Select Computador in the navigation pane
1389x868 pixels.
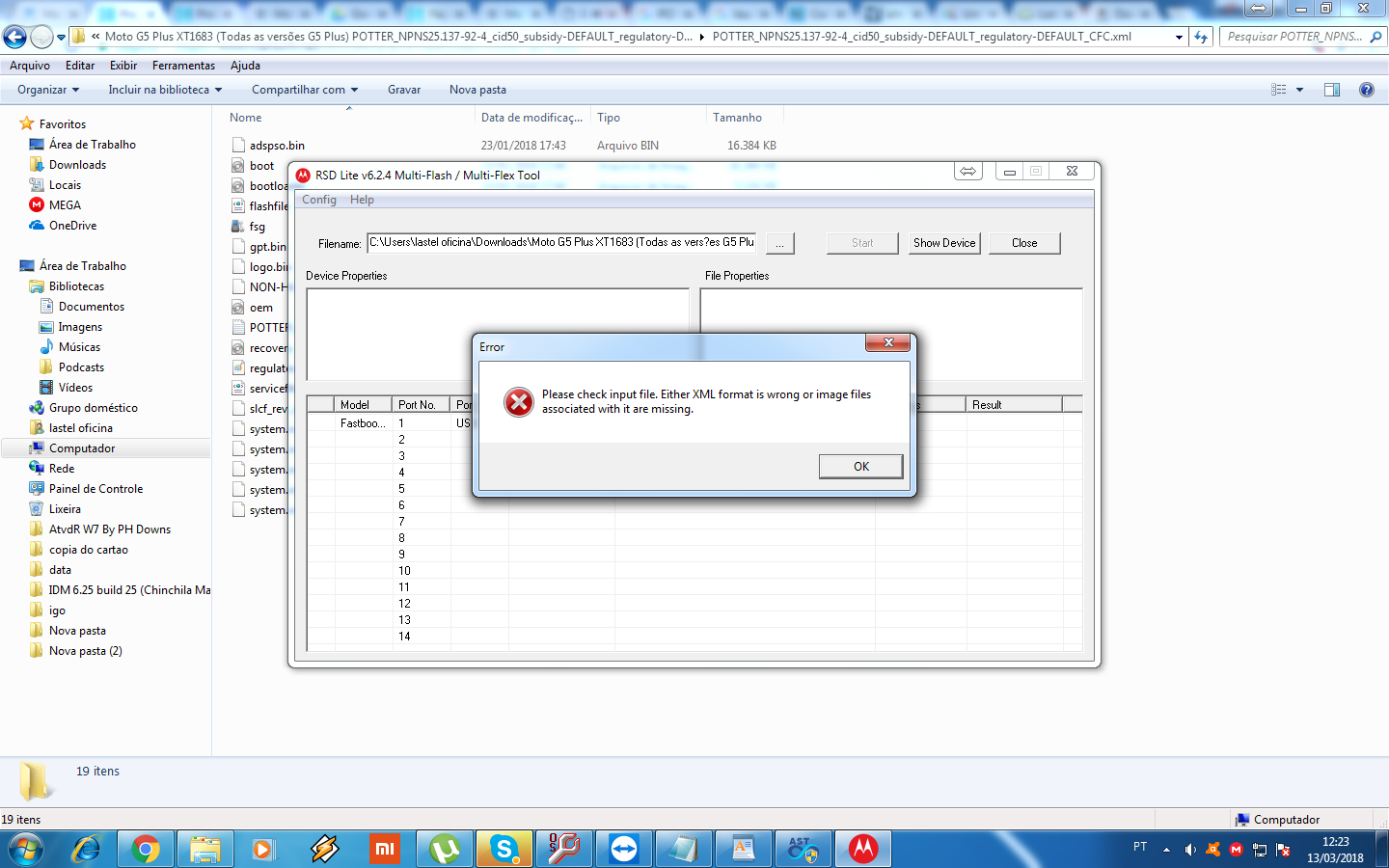(82, 448)
